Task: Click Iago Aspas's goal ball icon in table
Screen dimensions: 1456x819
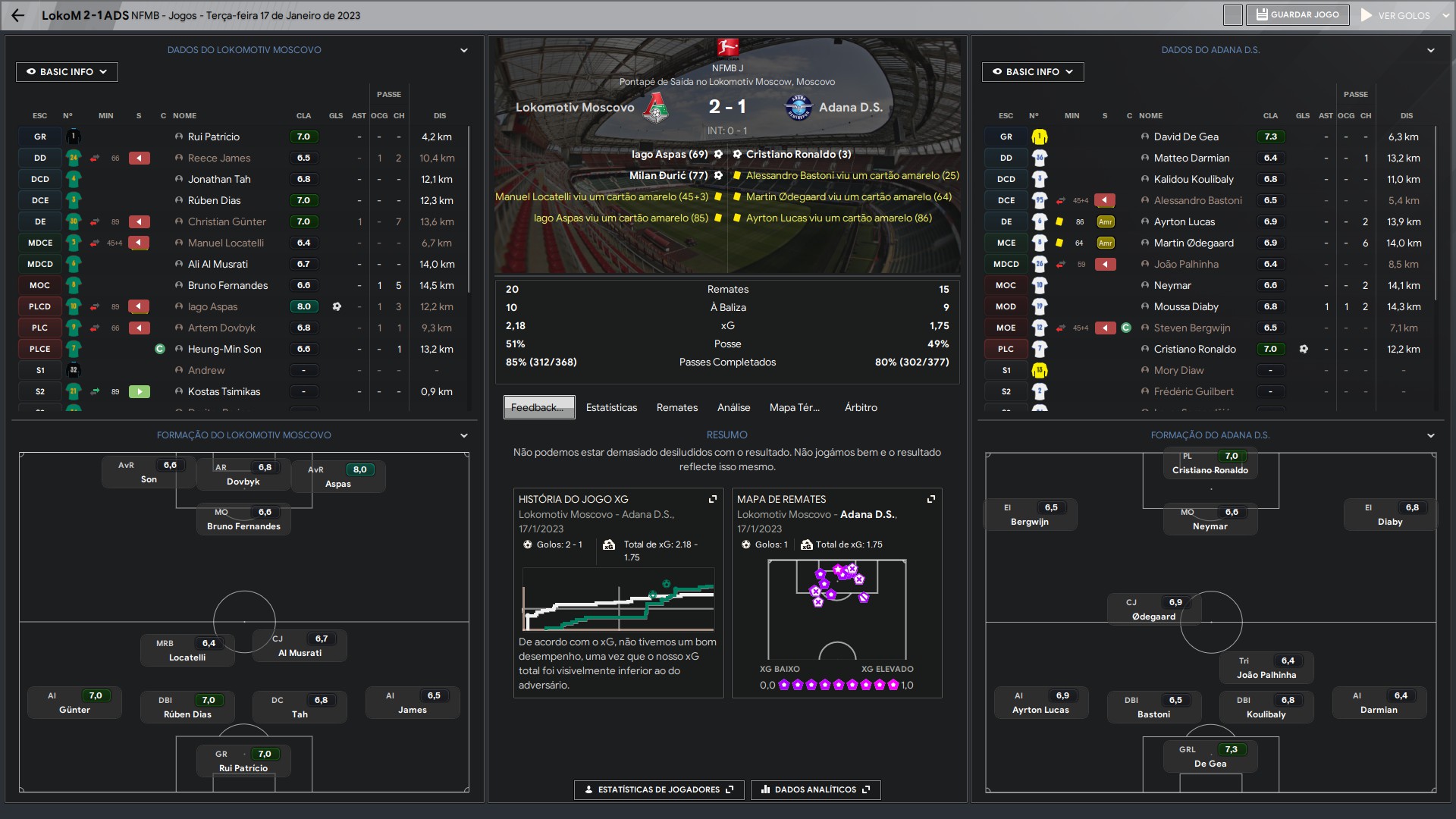Action: coord(337,307)
